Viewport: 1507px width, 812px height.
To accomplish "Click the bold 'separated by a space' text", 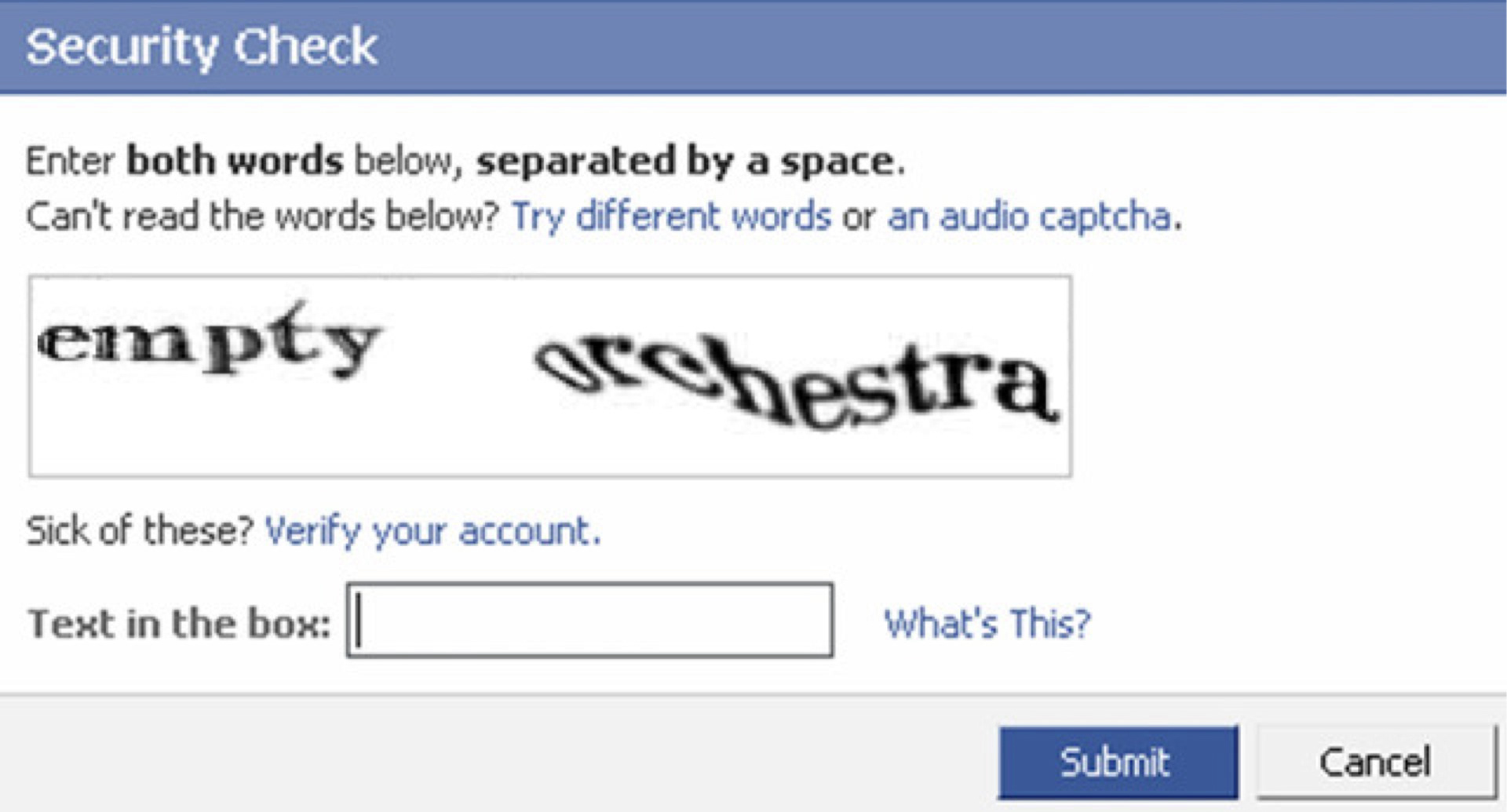I will tap(688, 161).
